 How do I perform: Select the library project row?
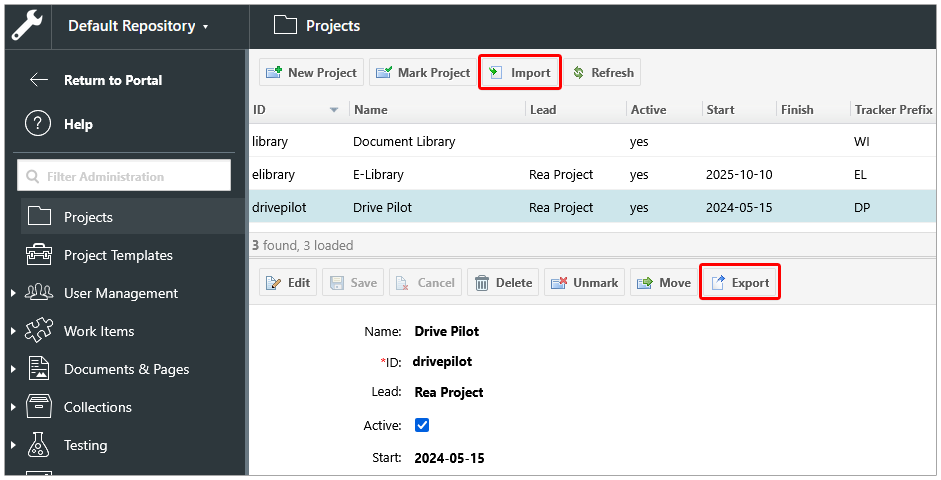pos(593,142)
